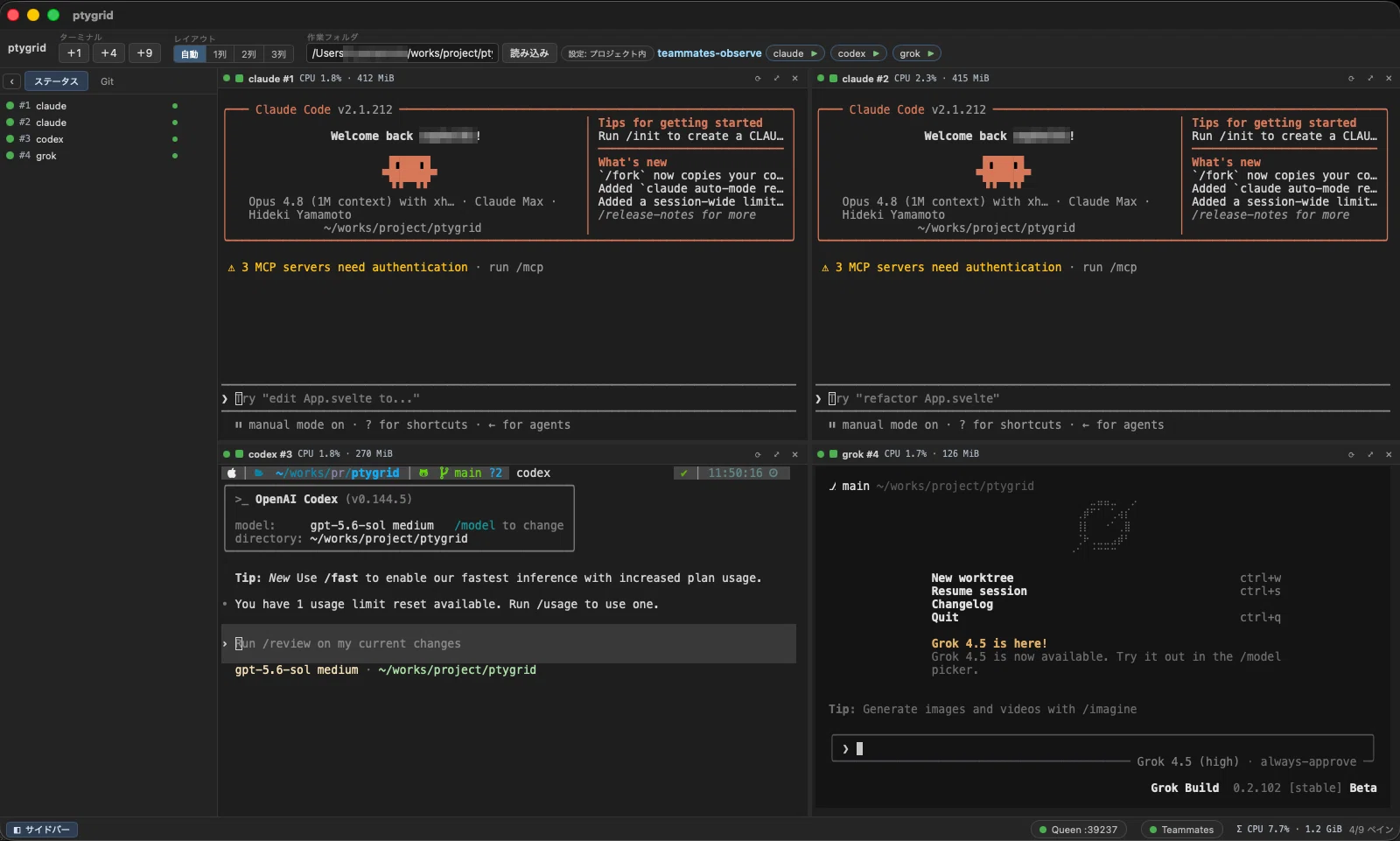The width and height of the screenshot is (1400, 841).
Task: Select 'Changelog' in grok menu
Action: pyautogui.click(x=962, y=604)
